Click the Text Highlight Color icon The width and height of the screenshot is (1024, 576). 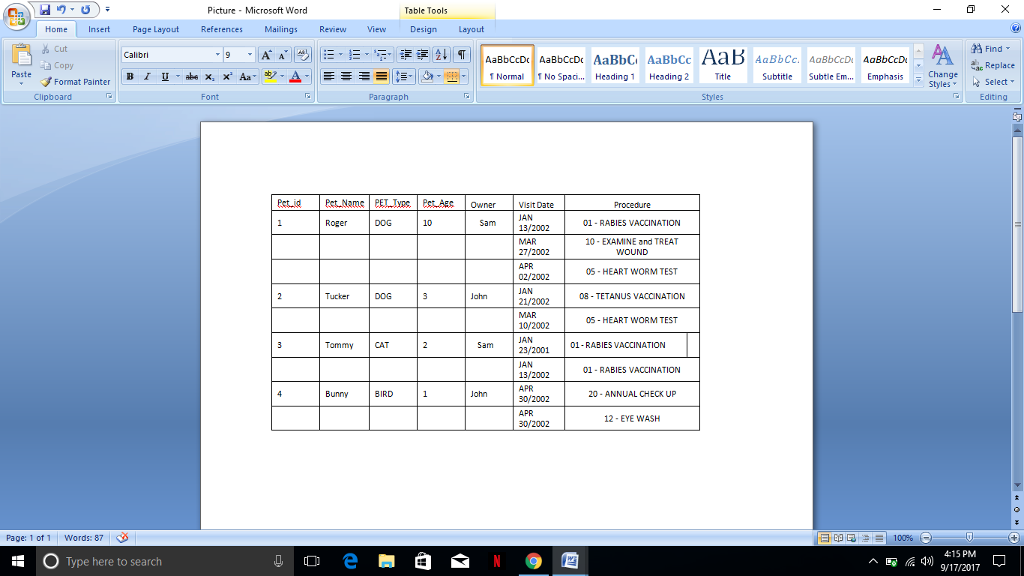coord(269,77)
